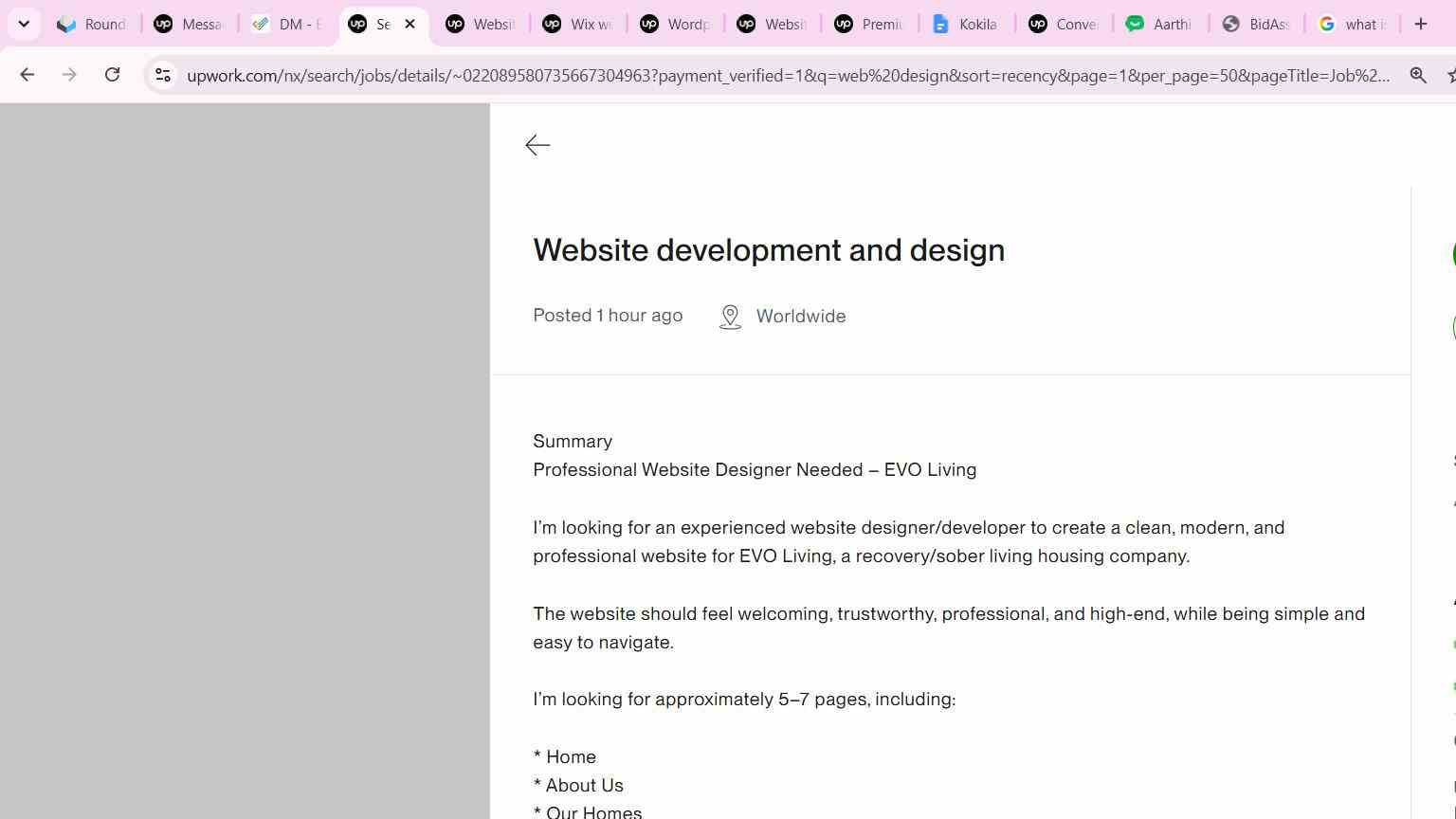1456x819 pixels.
Task: Open the Aarthi chat tab
Action: click(1159, 24)
